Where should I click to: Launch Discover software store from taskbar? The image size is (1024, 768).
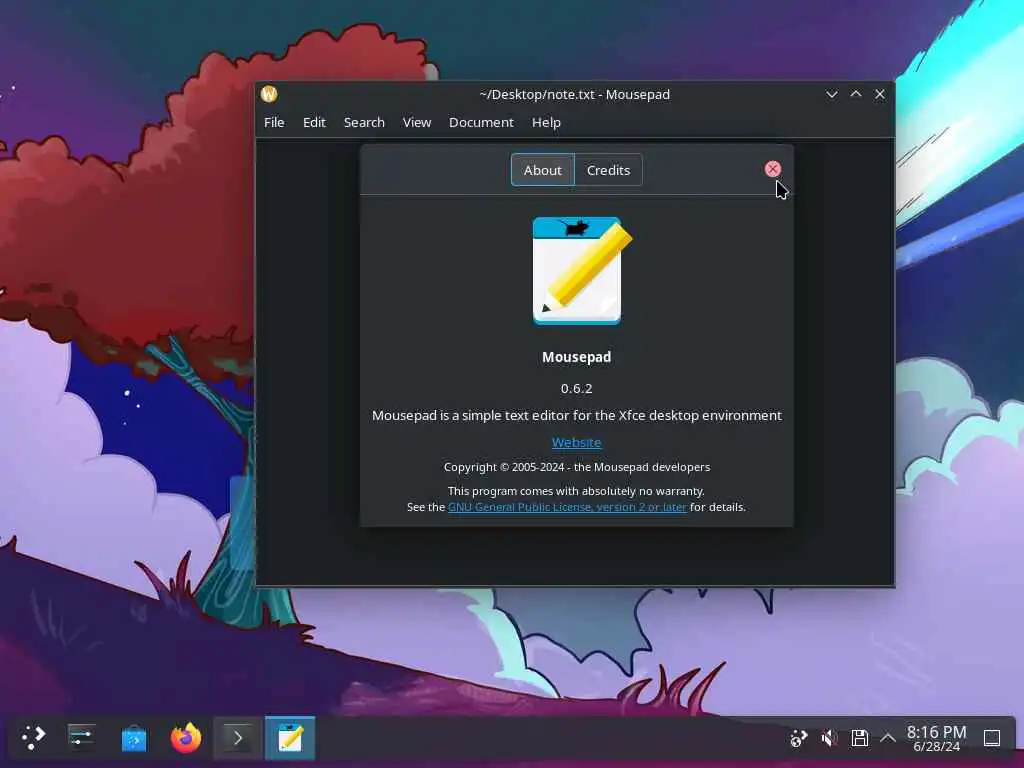134,739
